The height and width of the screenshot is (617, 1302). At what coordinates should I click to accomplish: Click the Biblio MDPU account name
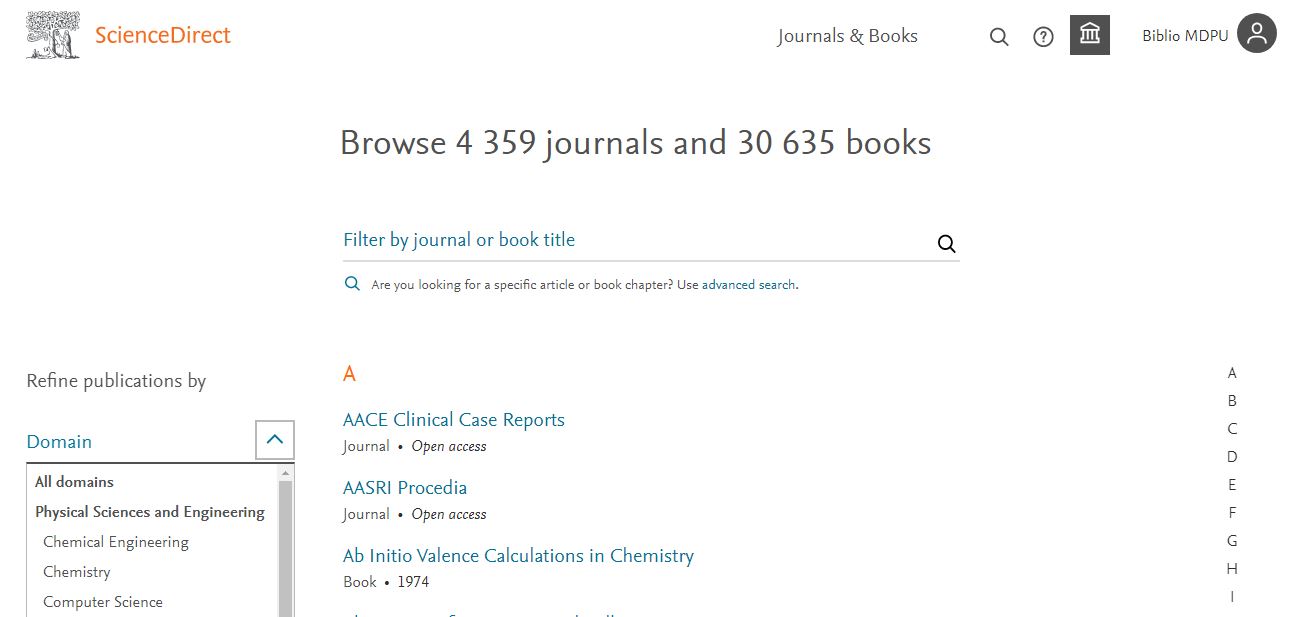1185,36
